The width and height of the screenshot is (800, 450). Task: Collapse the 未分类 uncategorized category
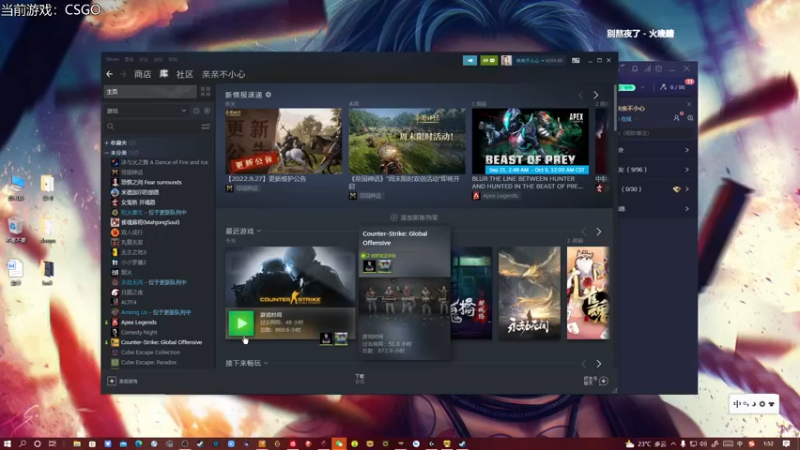click(x=122, y=153)
